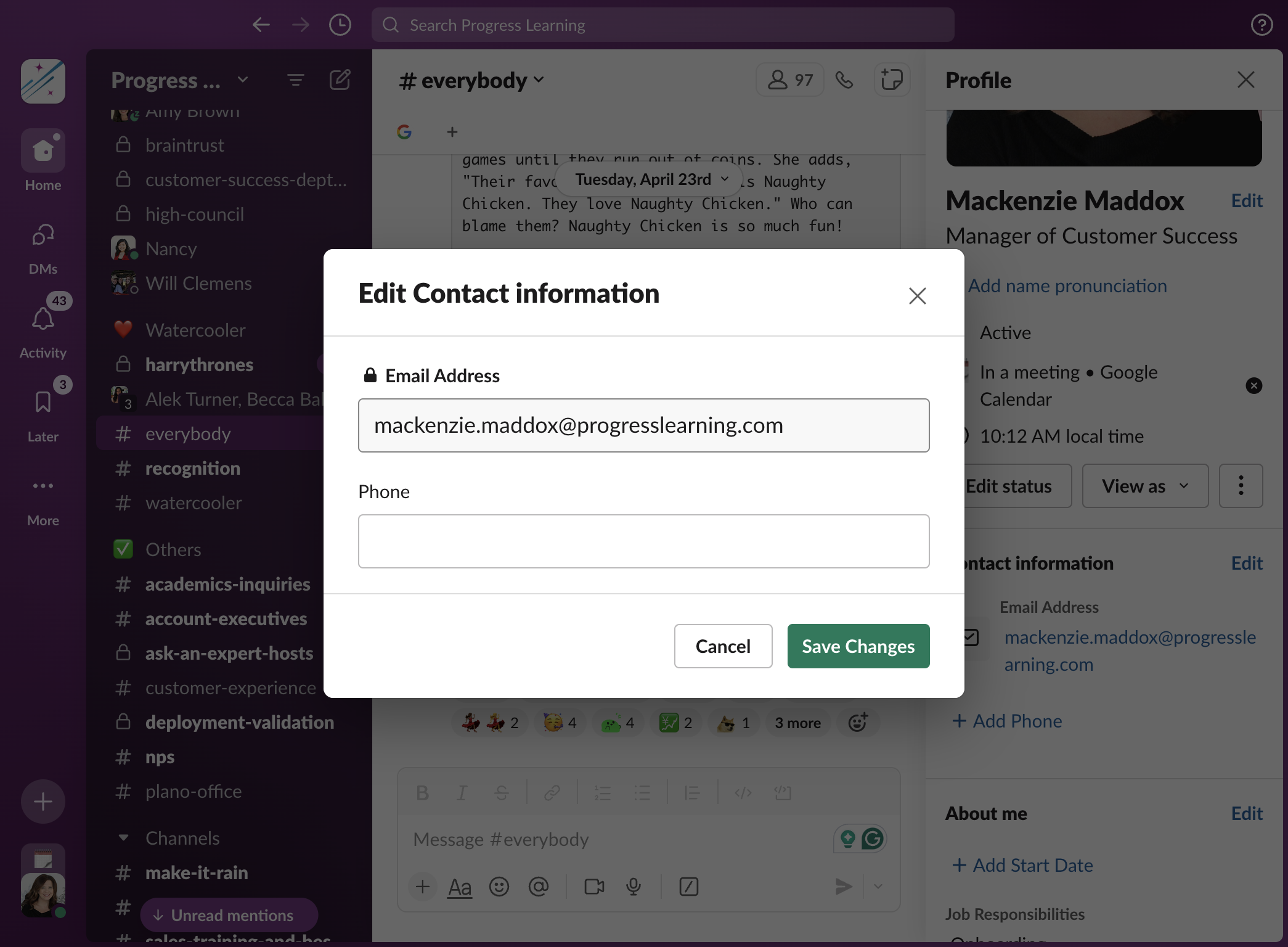Click the Cancel button

[x=723, y=646]
